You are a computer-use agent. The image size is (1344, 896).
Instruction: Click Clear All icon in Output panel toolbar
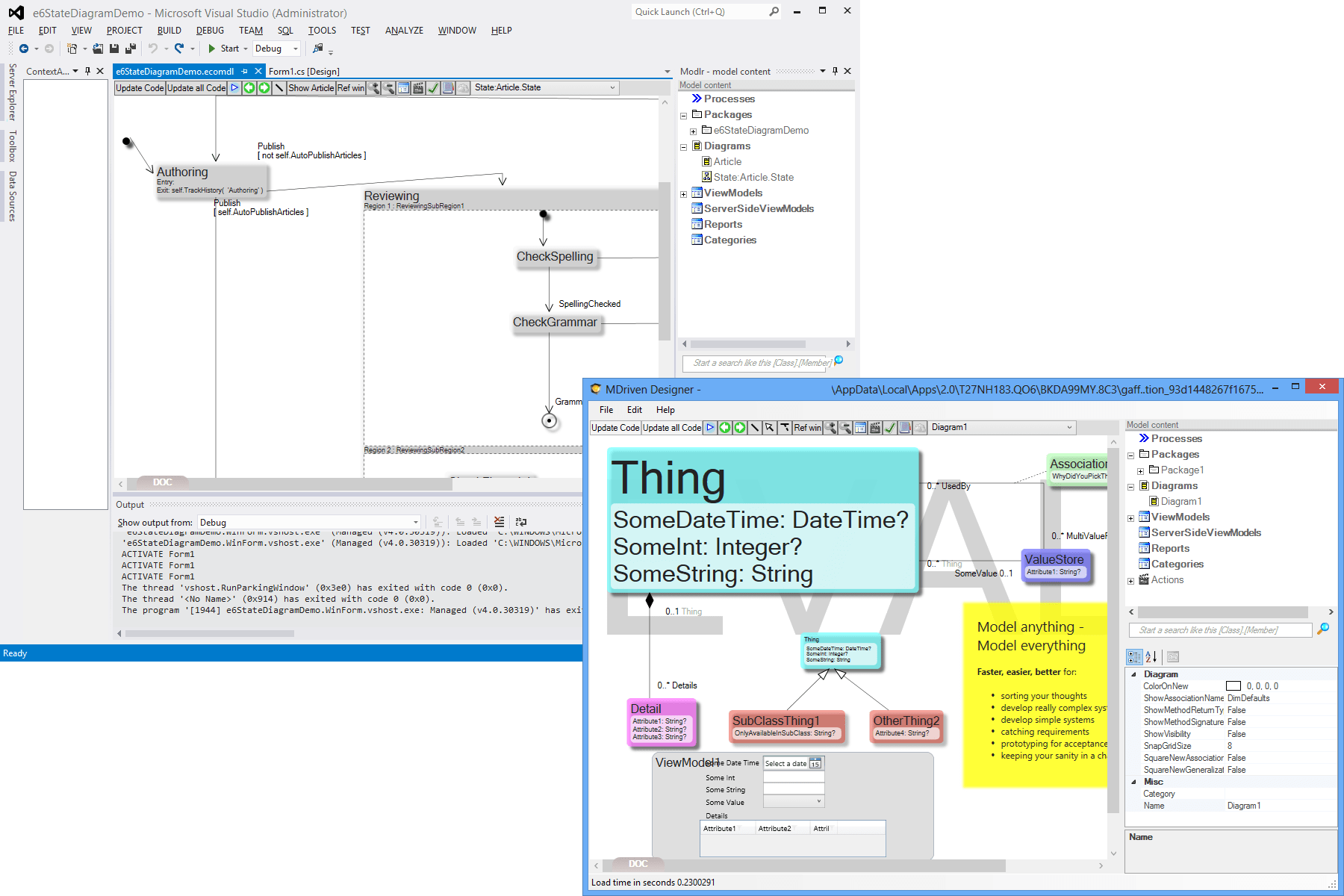(499, 522)
